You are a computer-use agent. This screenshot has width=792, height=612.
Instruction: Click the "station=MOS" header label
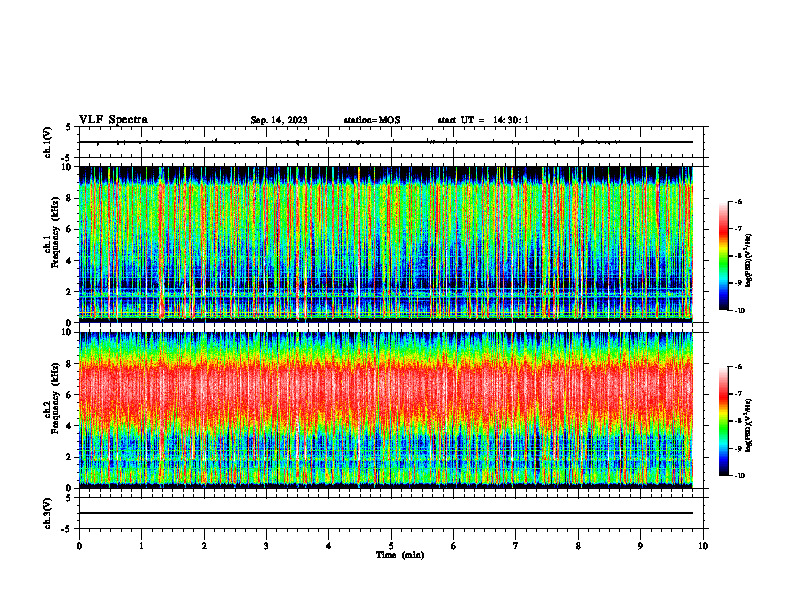[x=372, y=120]
